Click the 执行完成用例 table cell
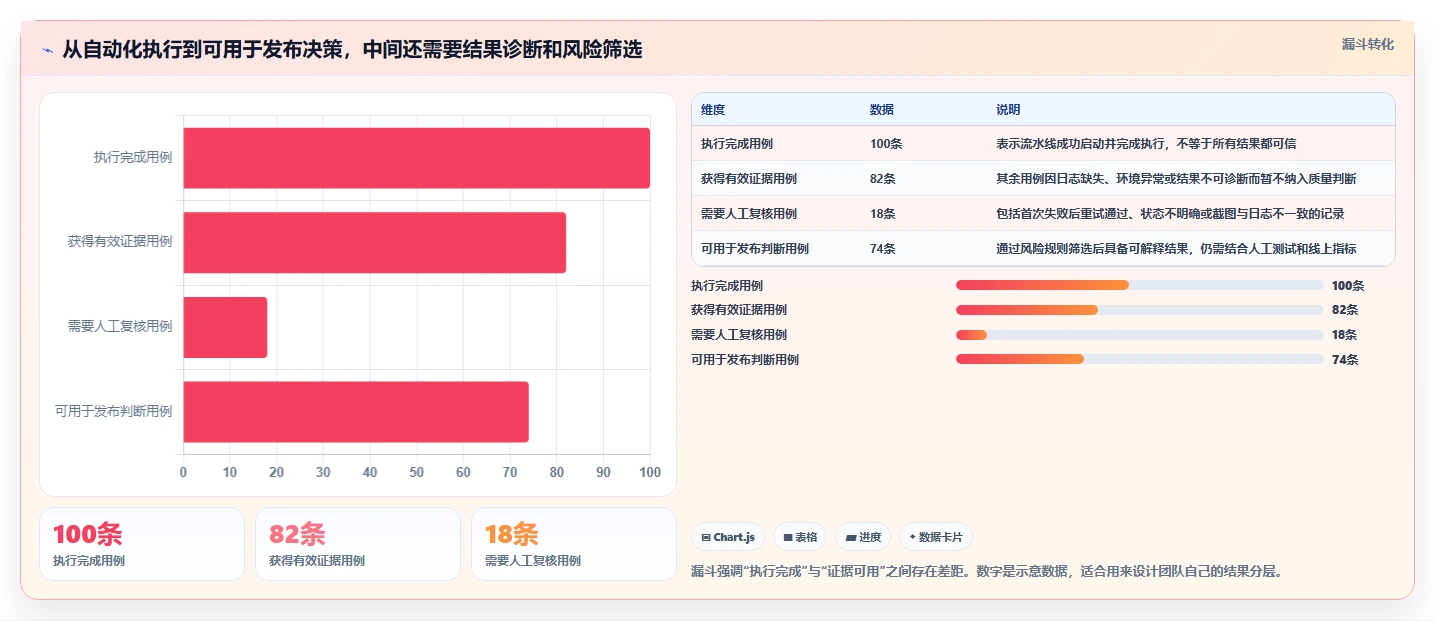1435x621 pixels. click(x=737, y=143)
